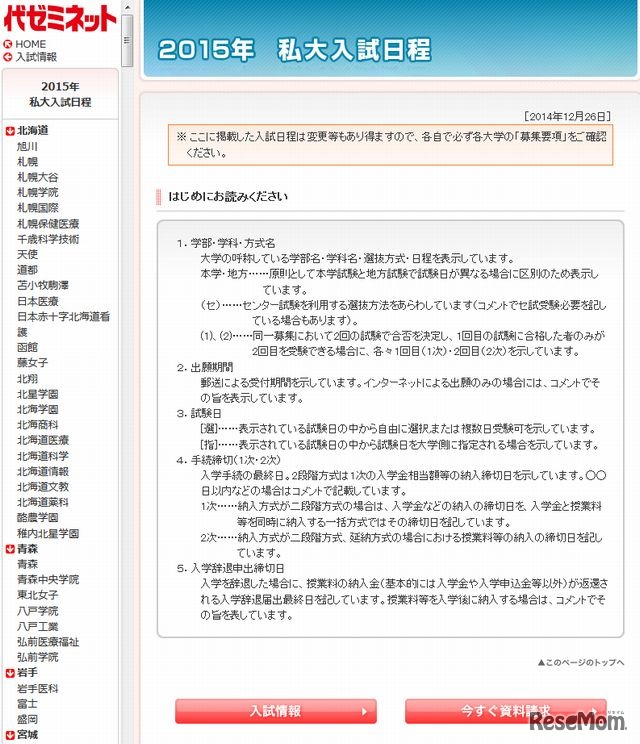Click the 今すぐ資料請求 button
The height and width of the screenshot is (744, 640).
click(x=506, y=711)
